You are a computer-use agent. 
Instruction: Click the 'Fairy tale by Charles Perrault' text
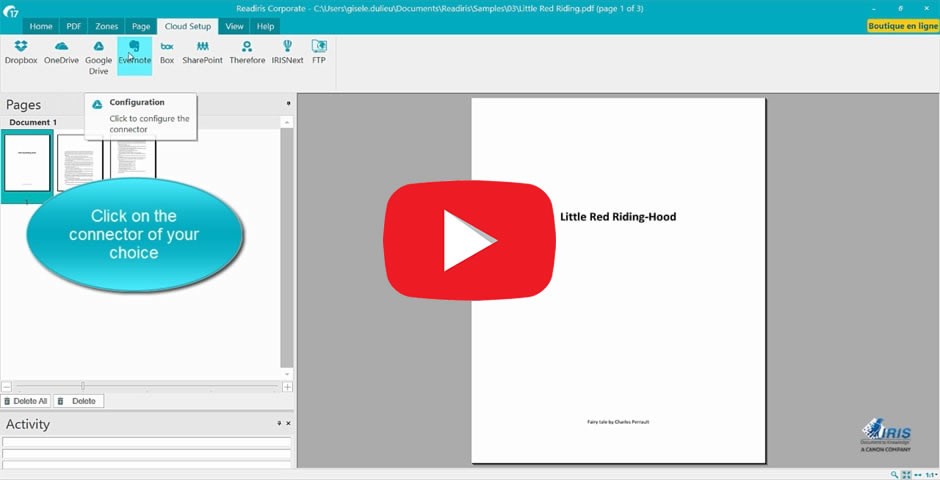[x=618, y=422]
